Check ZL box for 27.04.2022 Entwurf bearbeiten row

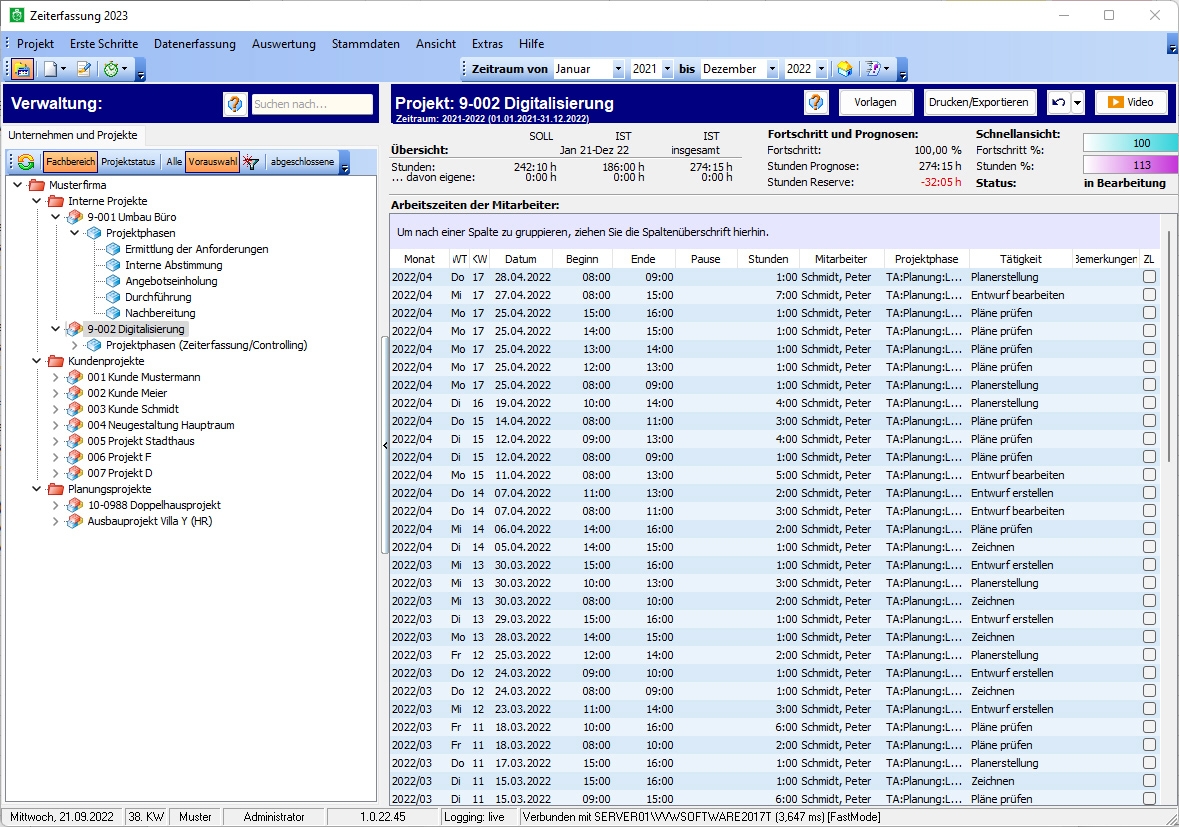(1149, 295)
